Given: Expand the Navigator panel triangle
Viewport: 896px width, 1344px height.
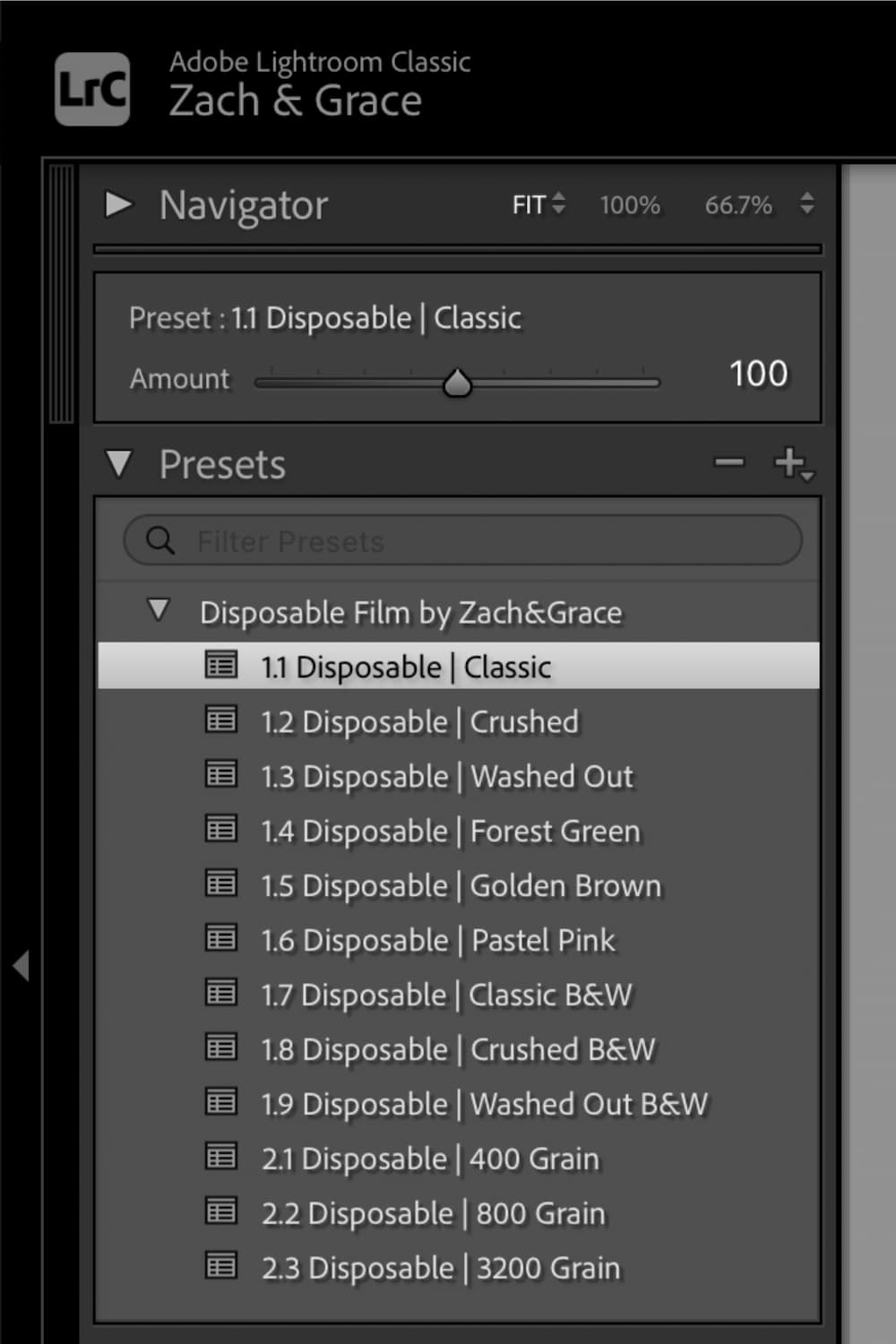Looking at the screenshot, I should point(118,204).
